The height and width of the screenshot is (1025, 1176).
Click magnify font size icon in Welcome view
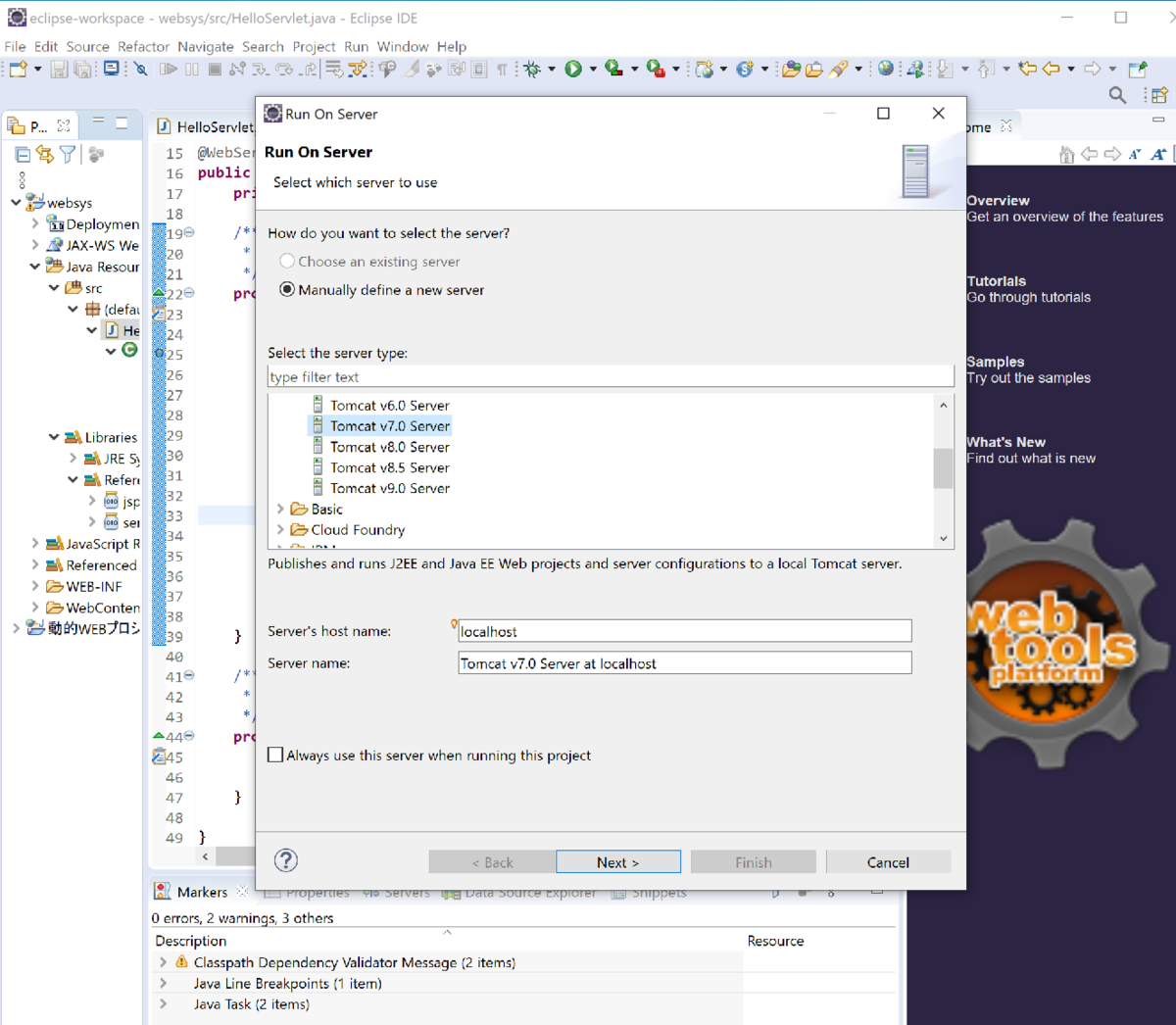tap(1158, 154)
